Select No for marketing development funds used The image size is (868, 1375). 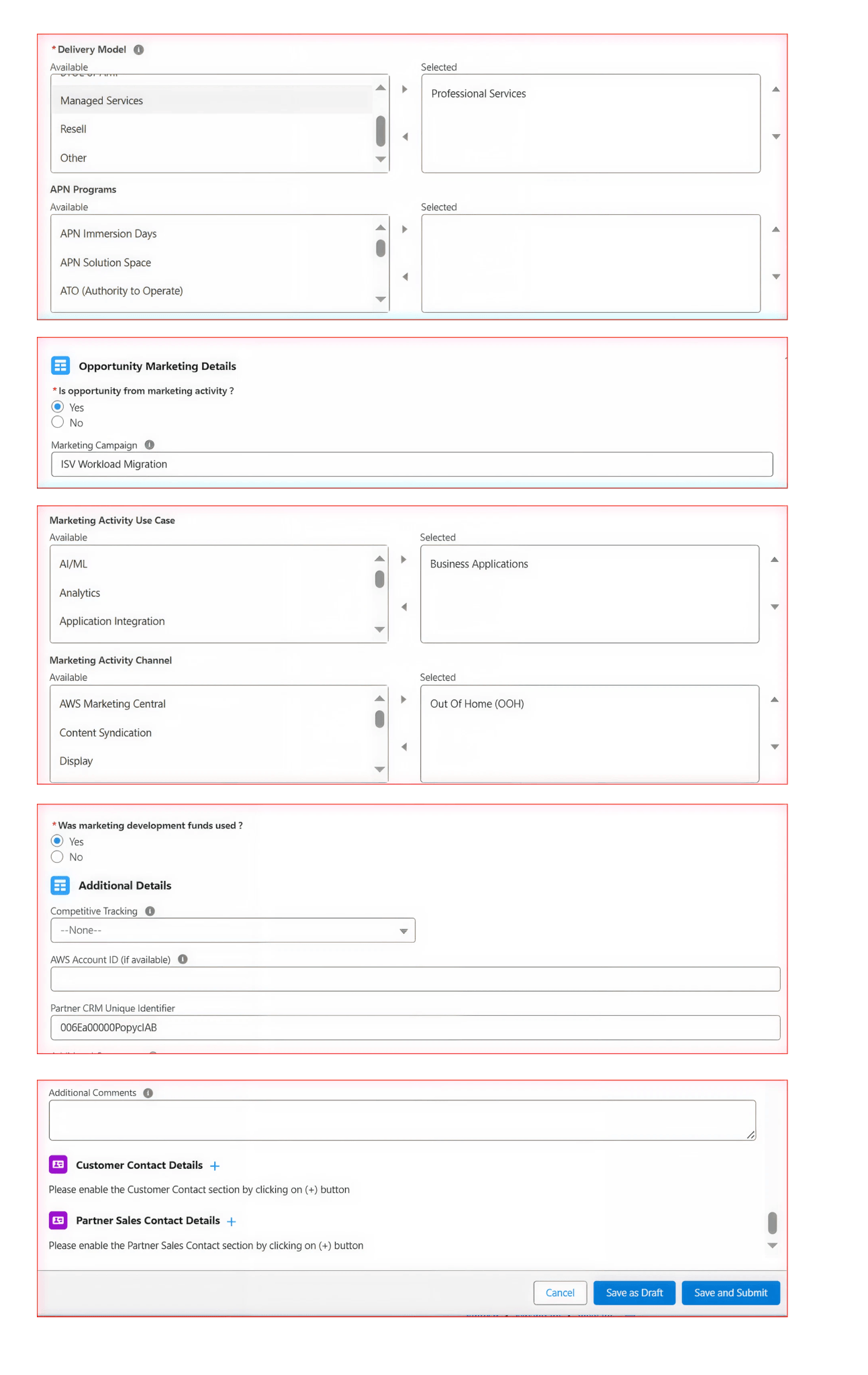tap(58, 857)
